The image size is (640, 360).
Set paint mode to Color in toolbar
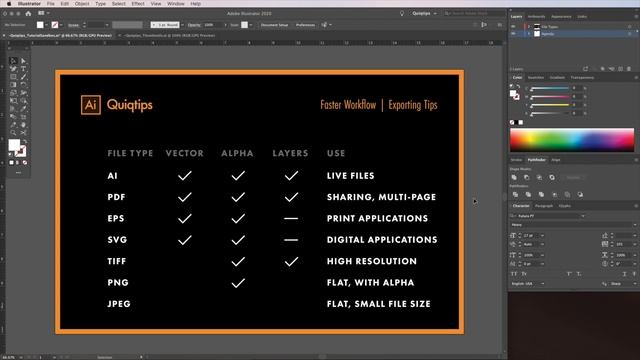click(11, 162)
